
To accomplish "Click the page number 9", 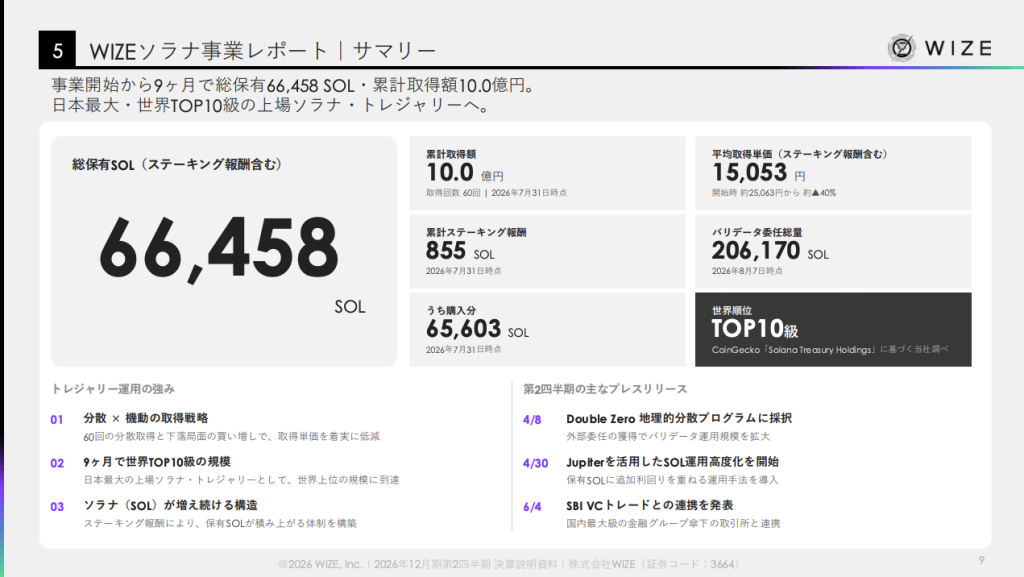I will [x=982, y=560].
